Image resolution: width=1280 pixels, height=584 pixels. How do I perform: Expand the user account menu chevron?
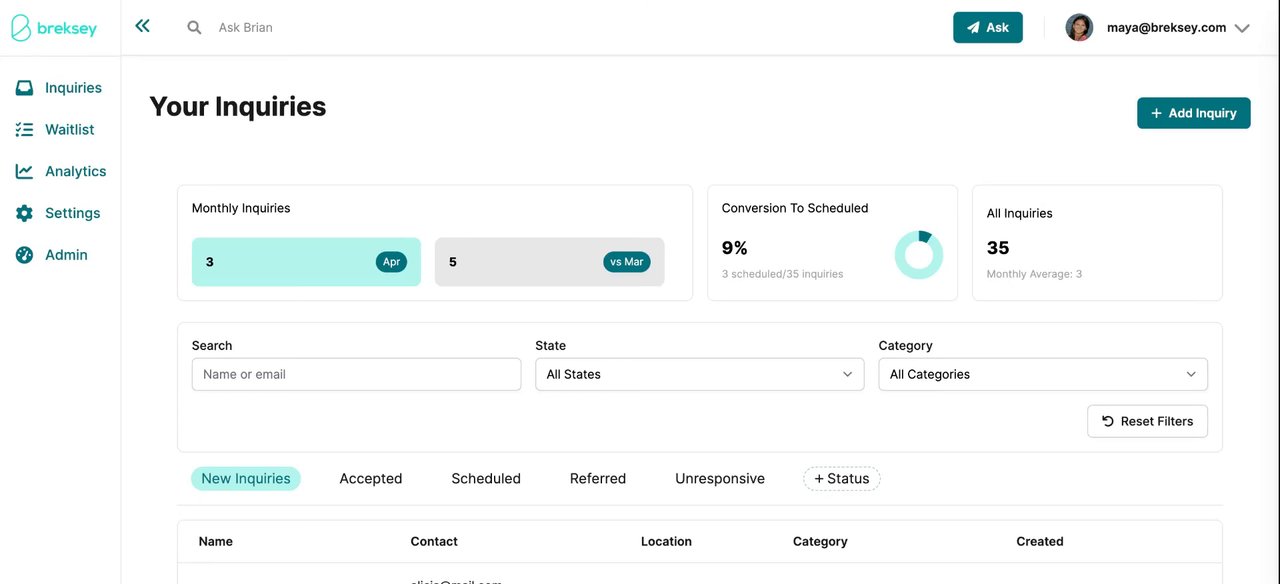(x=1242, y=29)
